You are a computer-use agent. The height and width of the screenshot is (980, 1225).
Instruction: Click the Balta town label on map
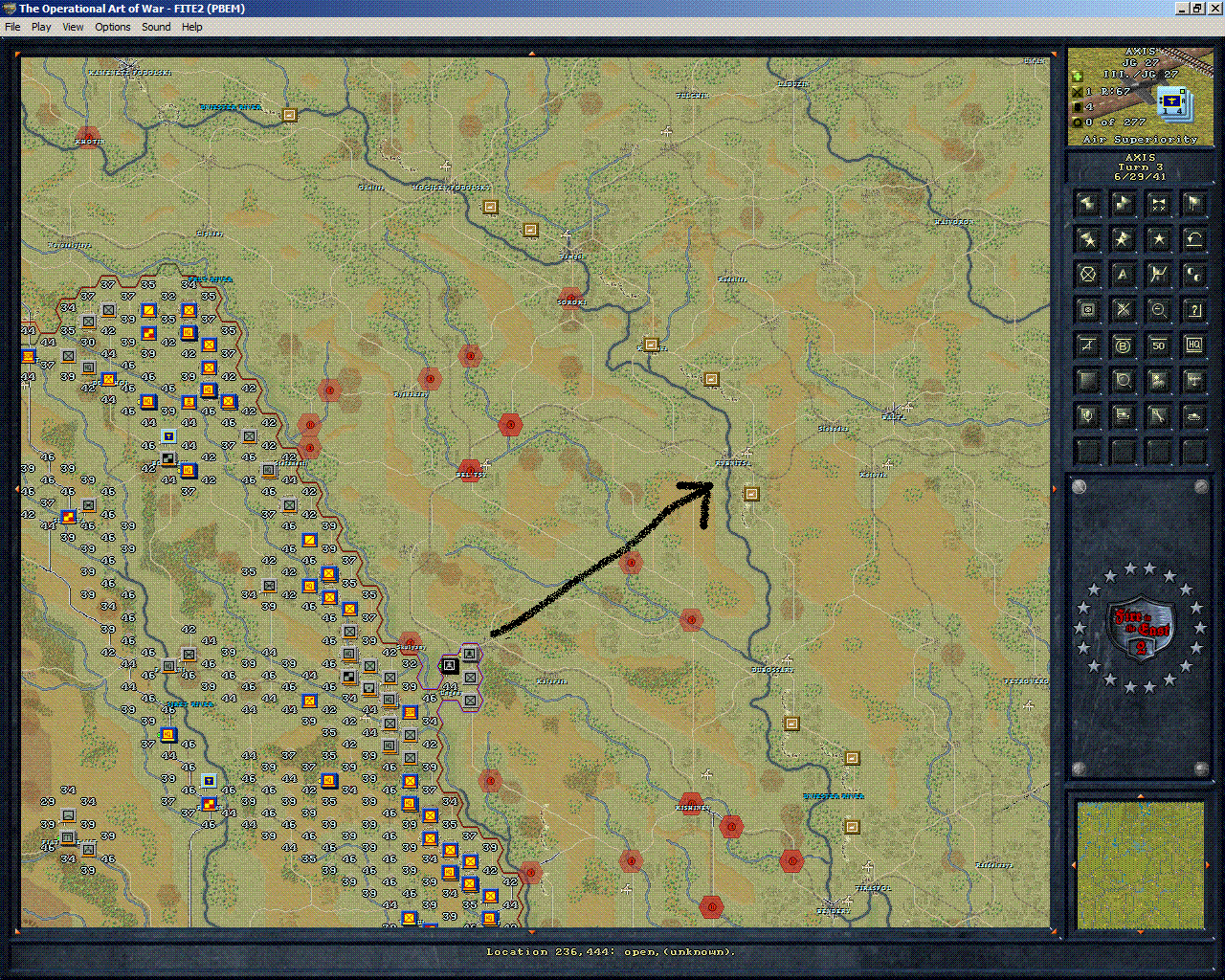892,416
